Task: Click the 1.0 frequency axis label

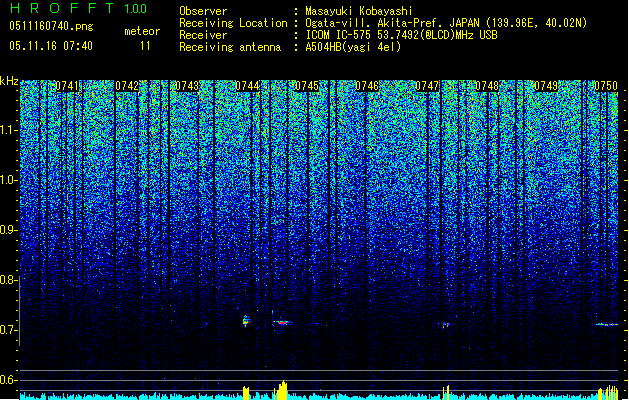Action: click(9, 181)
